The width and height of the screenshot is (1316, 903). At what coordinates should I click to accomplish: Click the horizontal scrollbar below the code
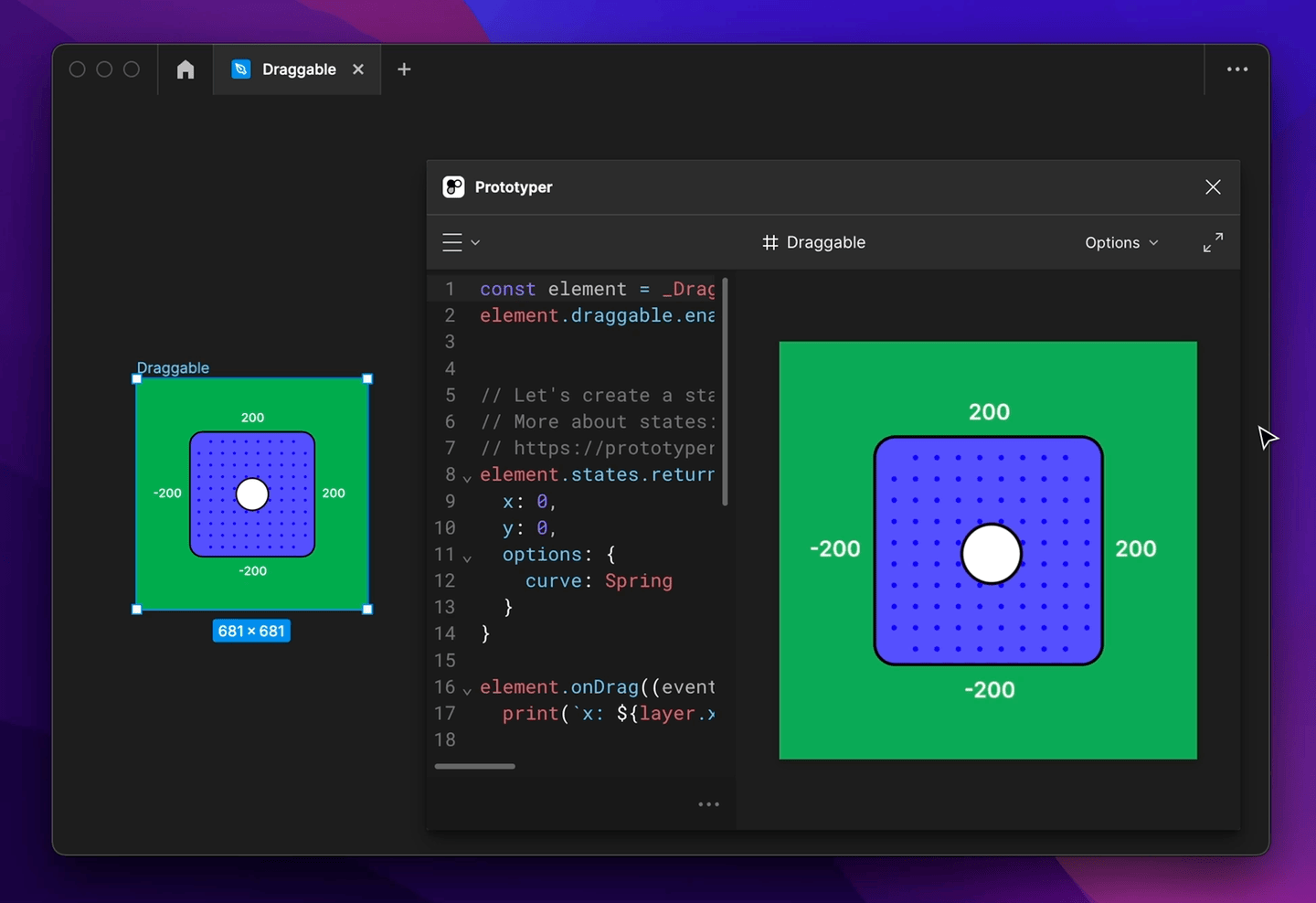[474, 766]
